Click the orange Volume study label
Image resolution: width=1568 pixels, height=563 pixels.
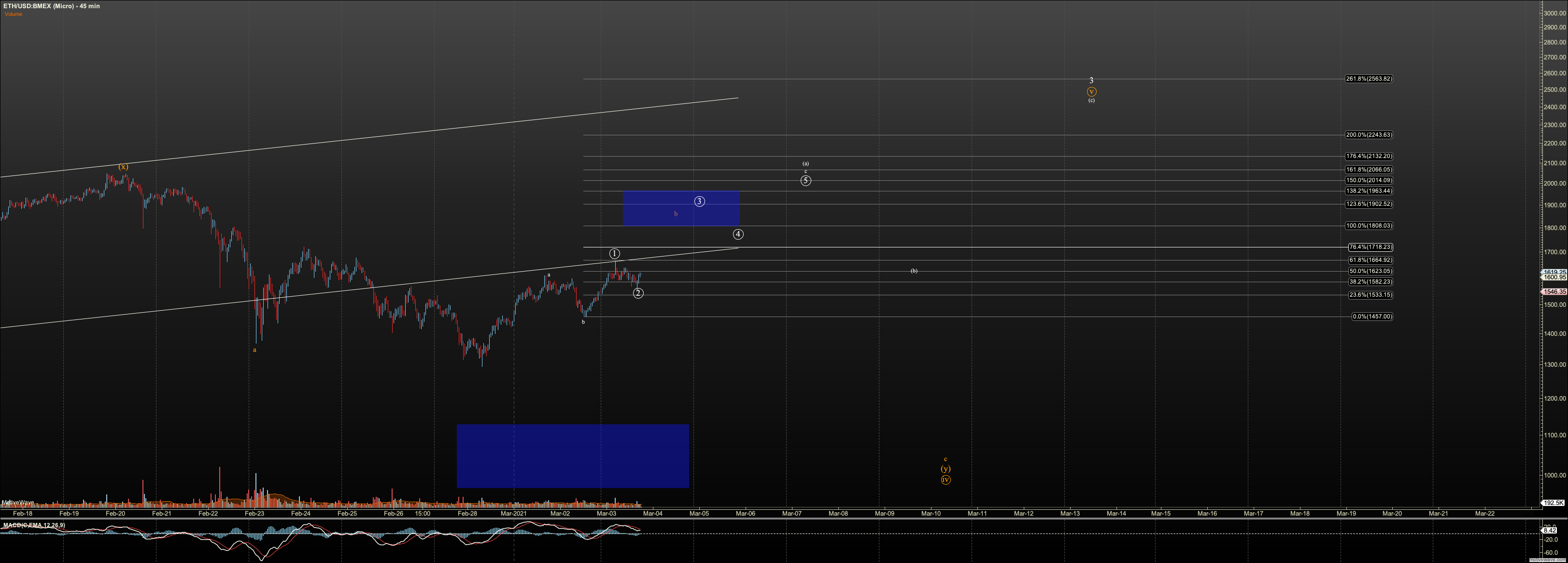(x=14, y=14)
